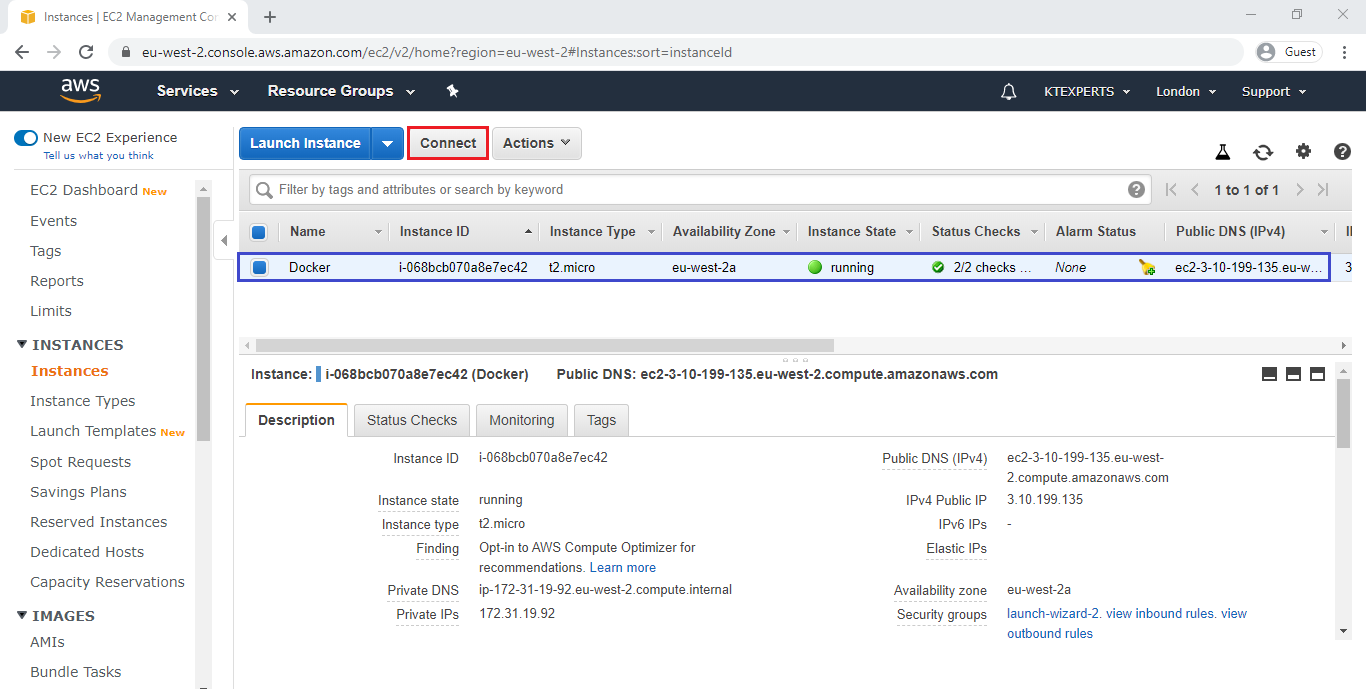Click the browser back arrow

coord(22,52)
